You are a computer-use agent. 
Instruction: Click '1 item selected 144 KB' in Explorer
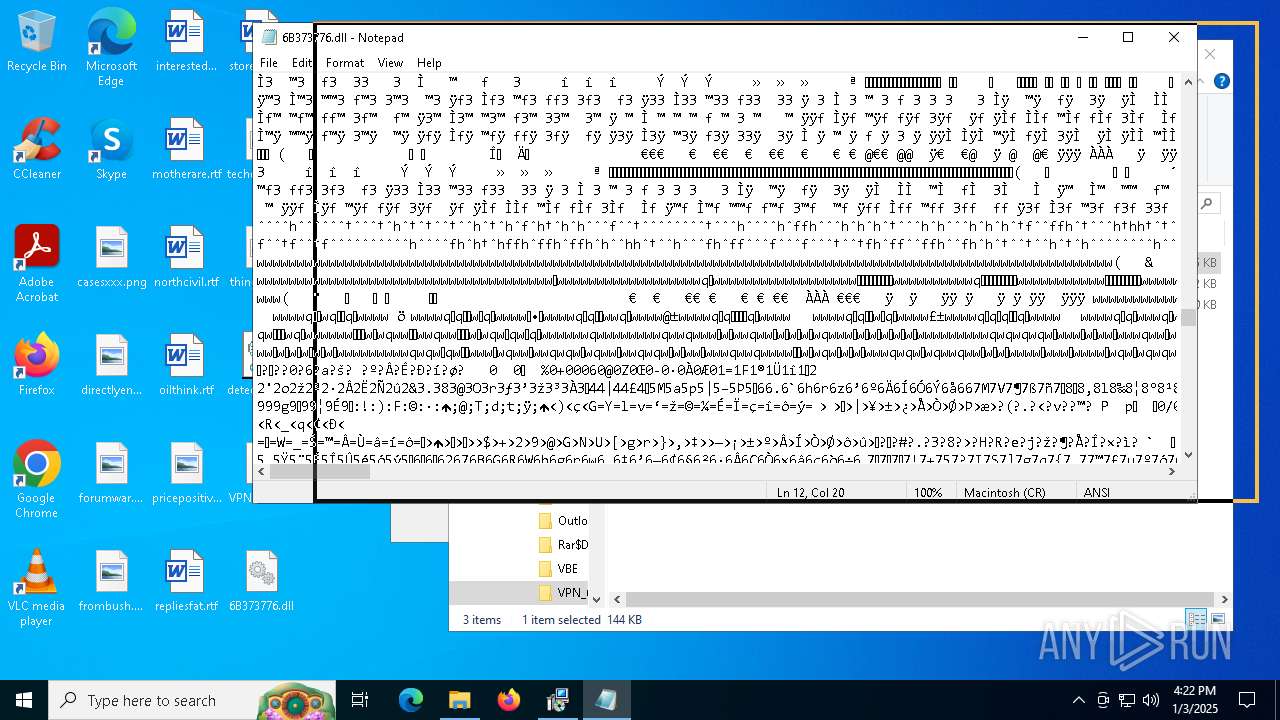point(581,620)
